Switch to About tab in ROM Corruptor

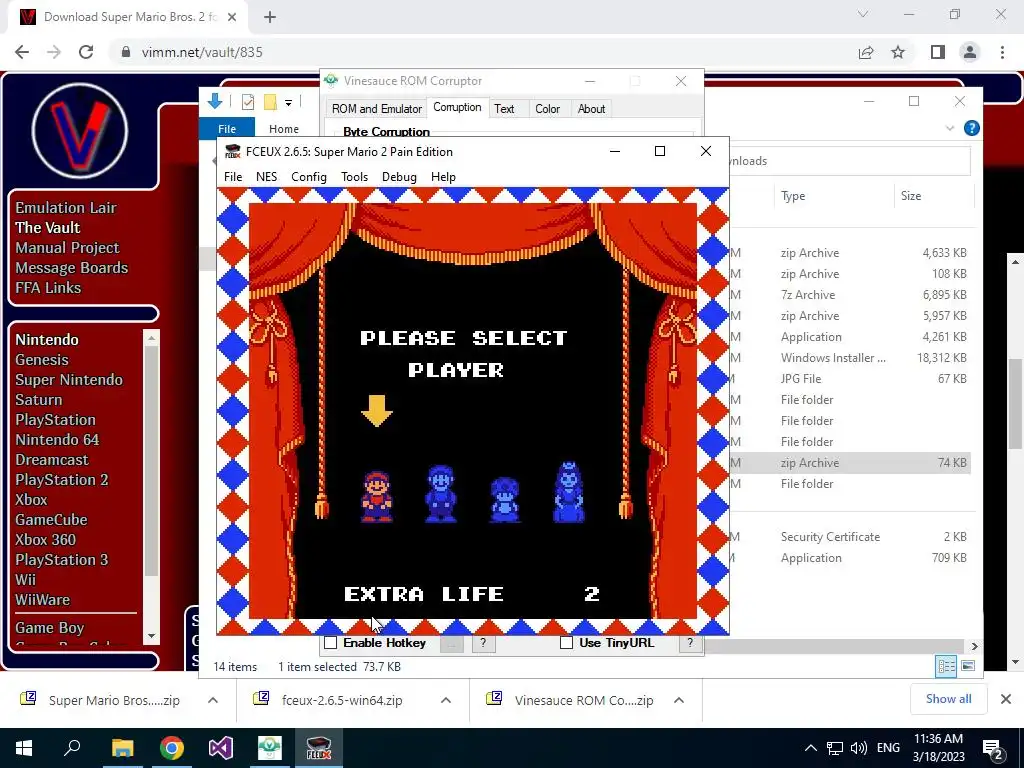591,109
